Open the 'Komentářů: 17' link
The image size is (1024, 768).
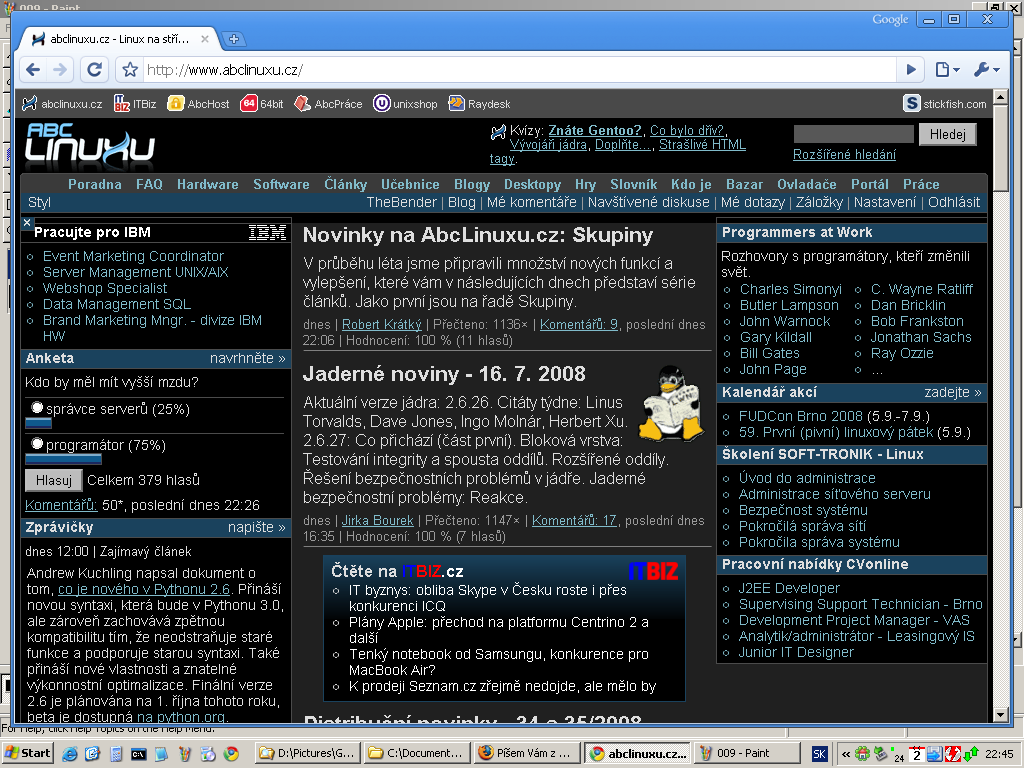pos(574,520)
